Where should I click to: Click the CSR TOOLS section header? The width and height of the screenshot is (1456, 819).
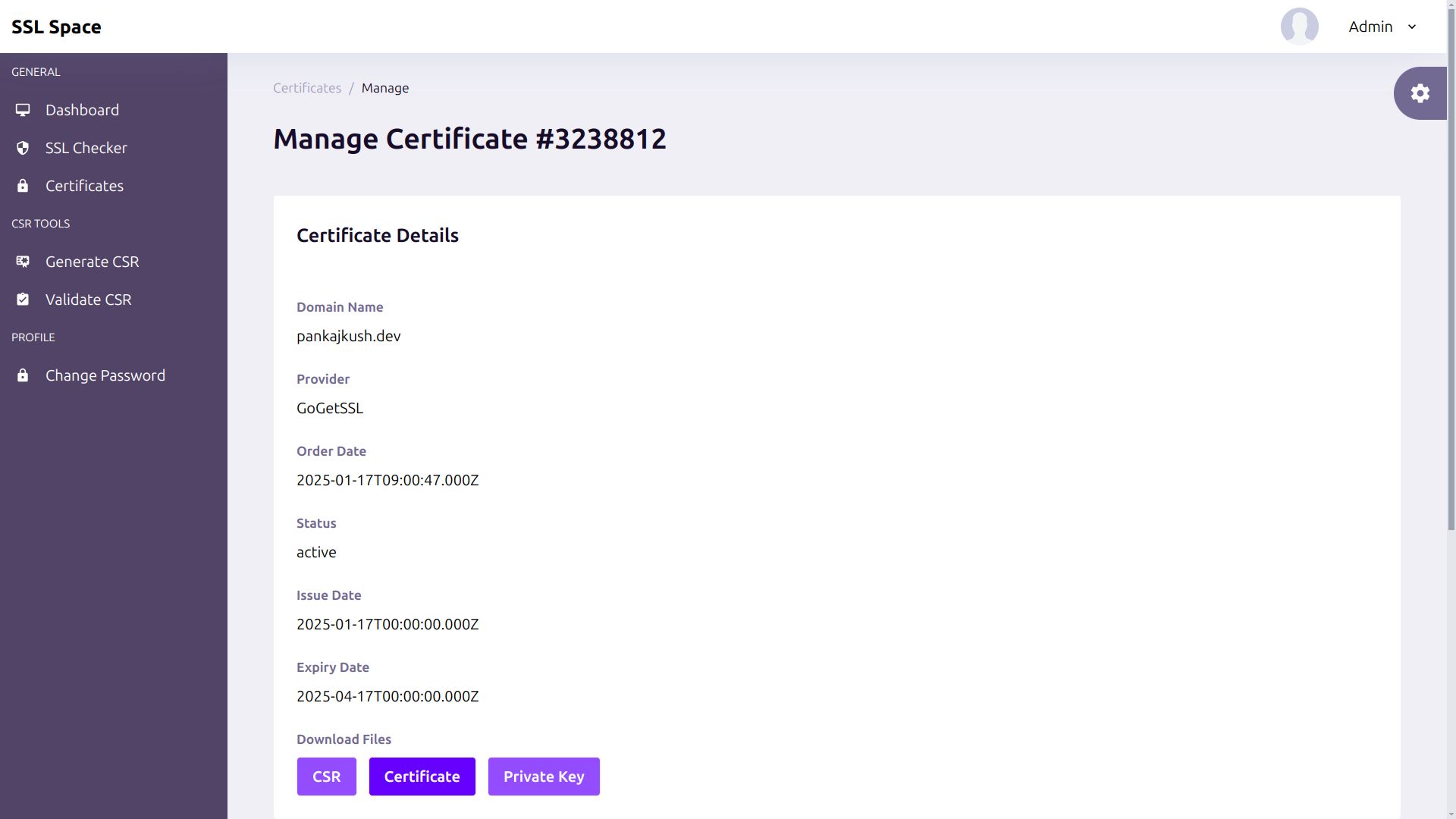click(40, 224)
